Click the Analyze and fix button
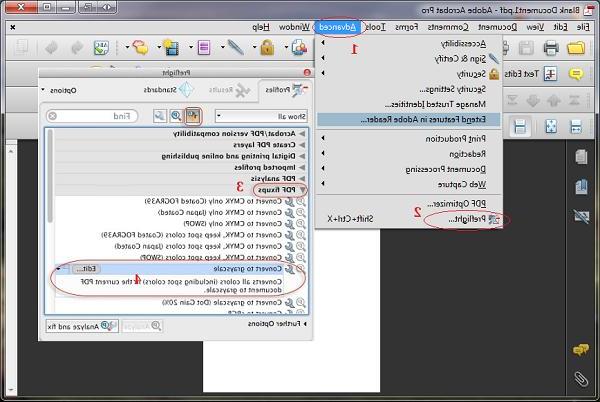 point(82,326)
